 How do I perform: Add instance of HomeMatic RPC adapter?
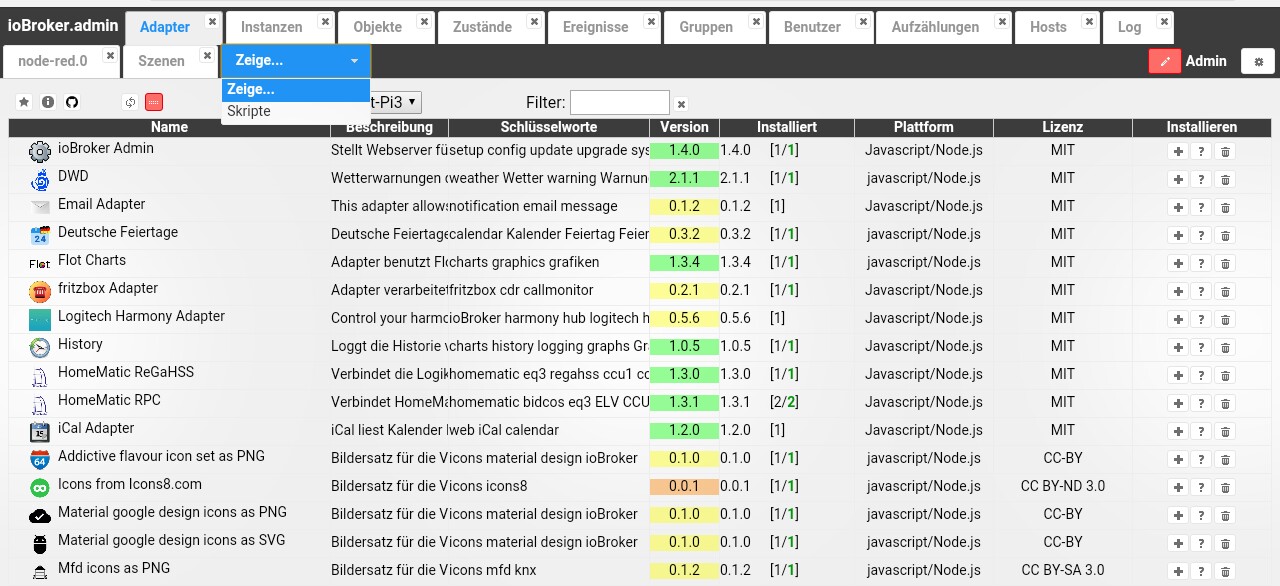tap(1178, 403)
